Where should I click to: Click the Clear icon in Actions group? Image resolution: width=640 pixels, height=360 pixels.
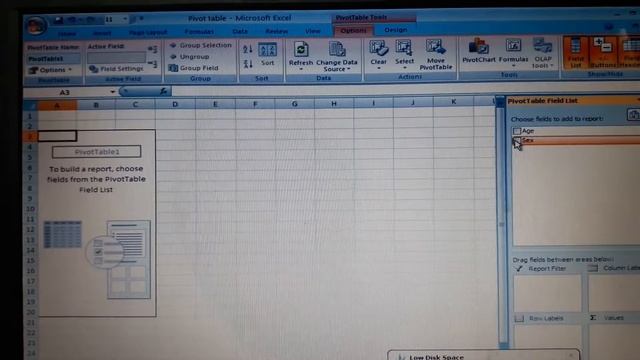(x=378, y=49)
